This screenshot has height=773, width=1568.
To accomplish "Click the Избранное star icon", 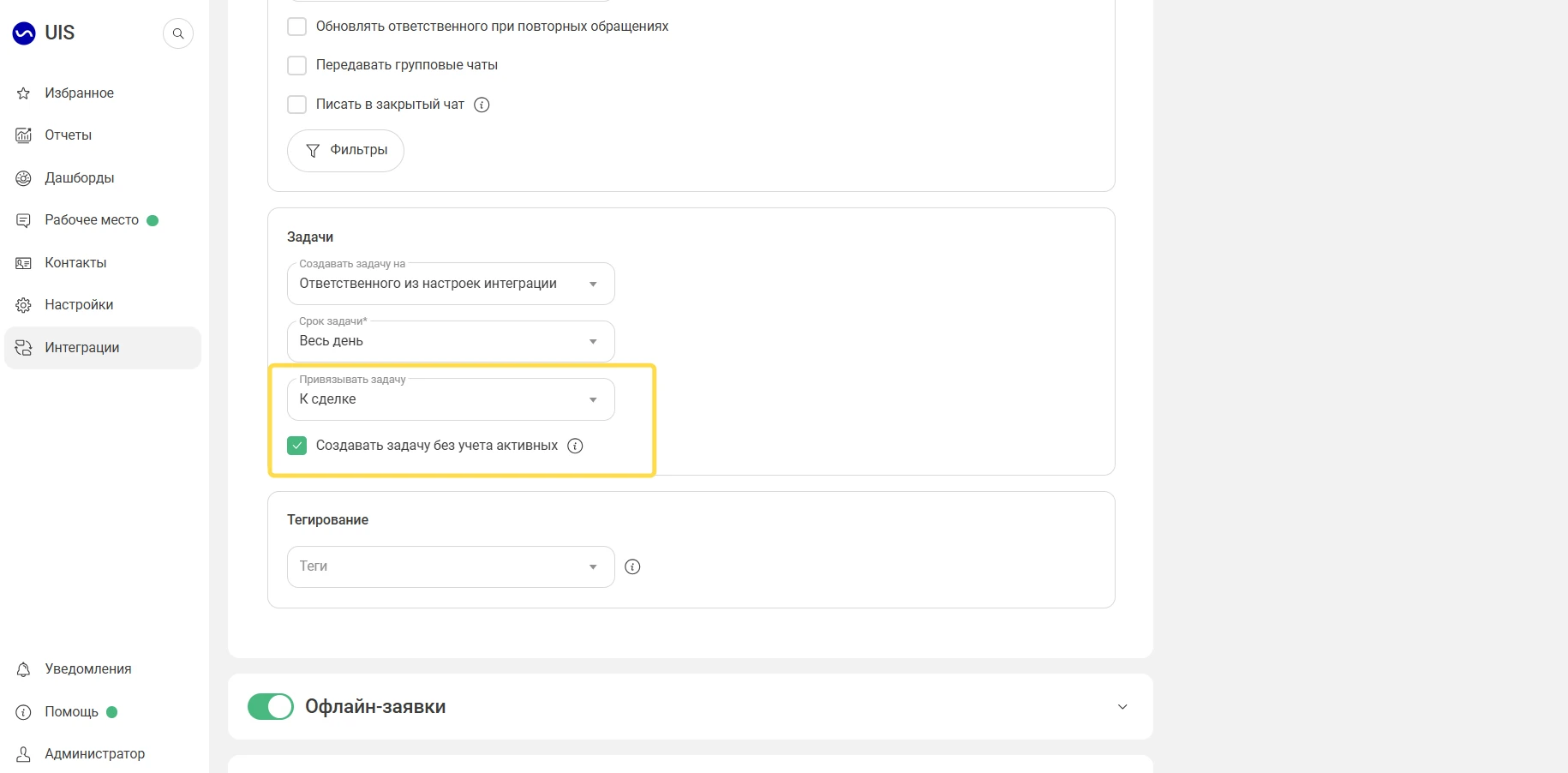I will coord(24,93).
